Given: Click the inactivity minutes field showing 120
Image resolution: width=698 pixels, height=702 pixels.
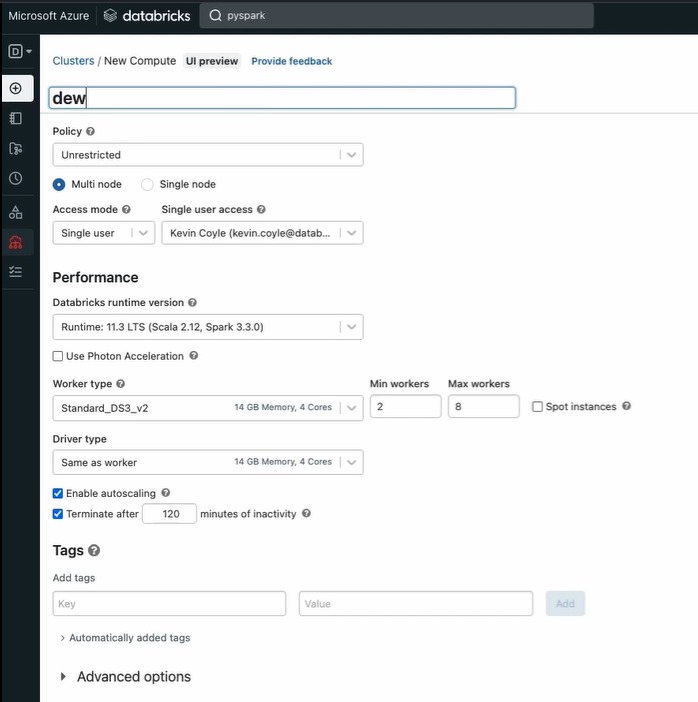Looking at the screenshot, I should (170, 514).
